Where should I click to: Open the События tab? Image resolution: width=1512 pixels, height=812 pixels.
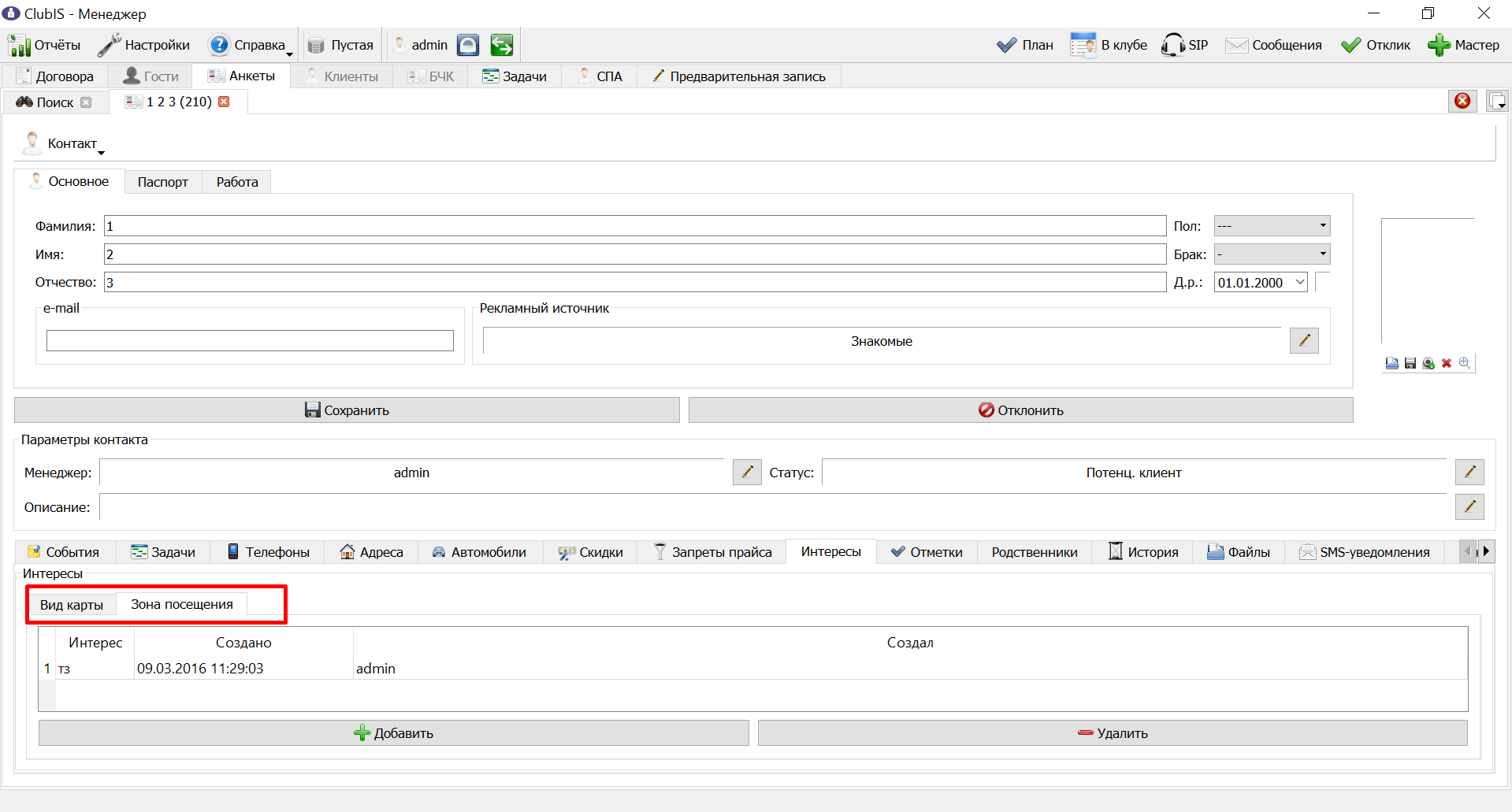point(65,552)
